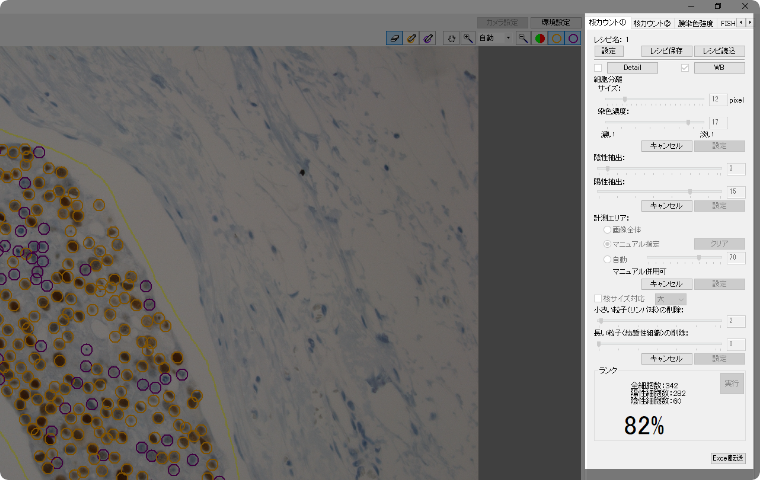Image resolution: width=760 pixels, height=480 pixels.
Task: Click the 陽性抽出 value field showing 15
Action: tap(736, 192)
